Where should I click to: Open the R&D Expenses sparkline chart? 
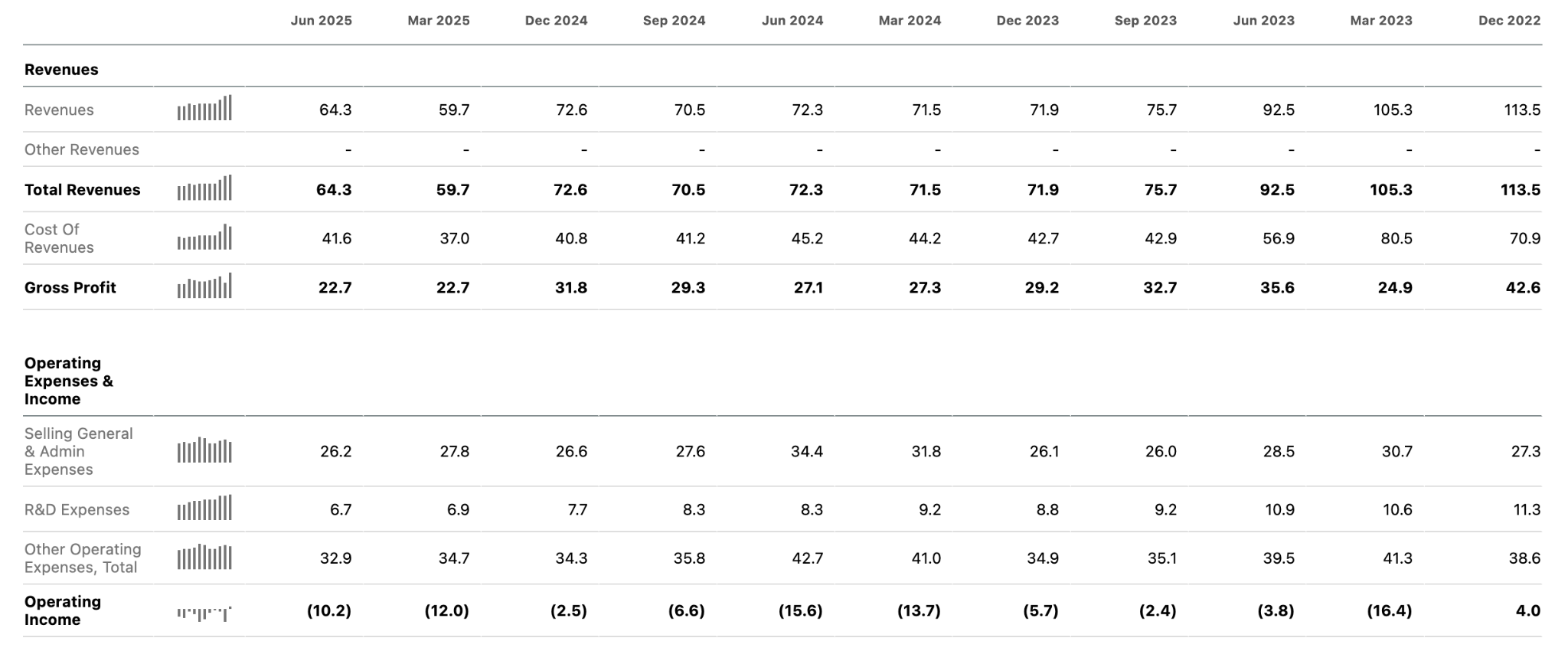204,508
